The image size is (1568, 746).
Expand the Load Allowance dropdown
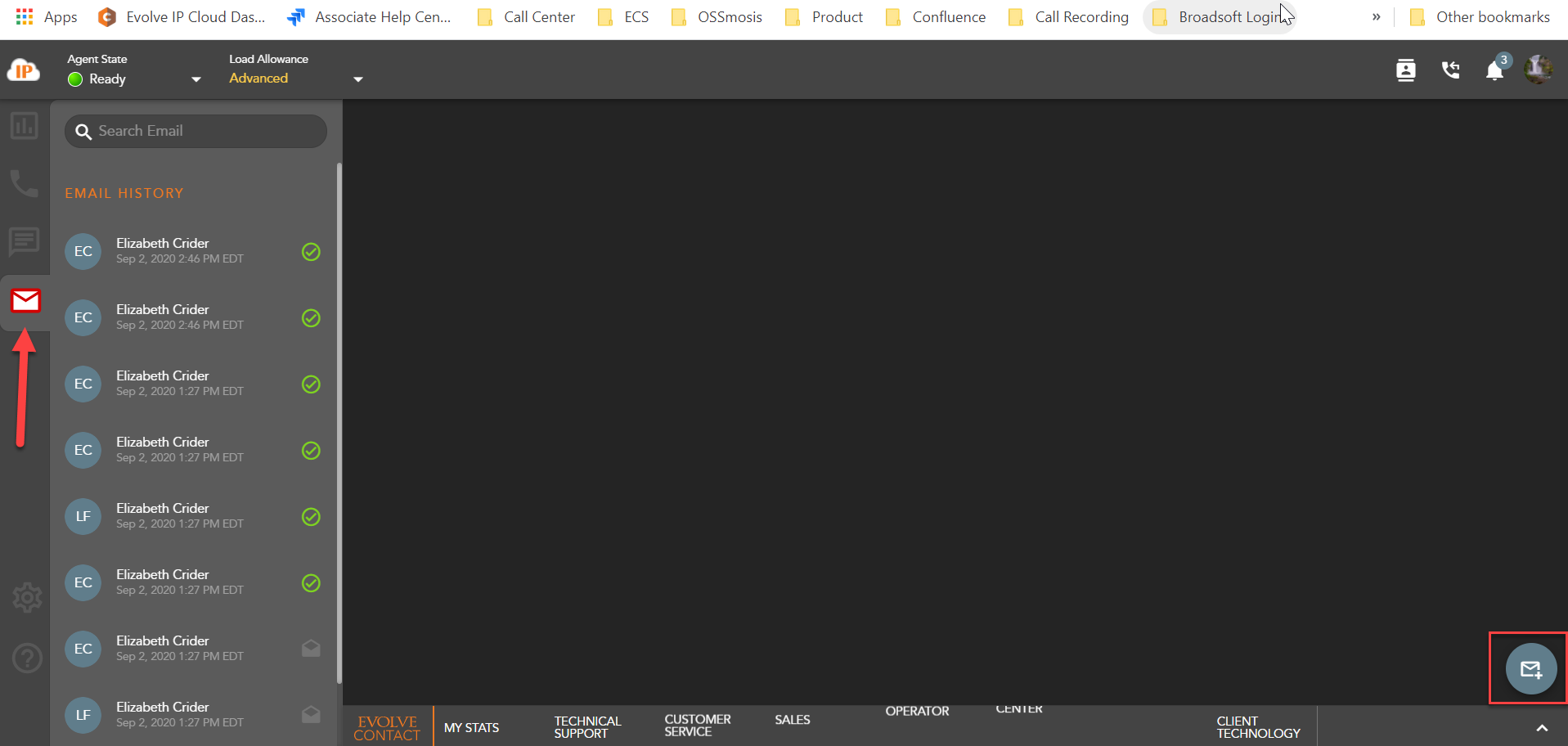[x=357, y=79]
